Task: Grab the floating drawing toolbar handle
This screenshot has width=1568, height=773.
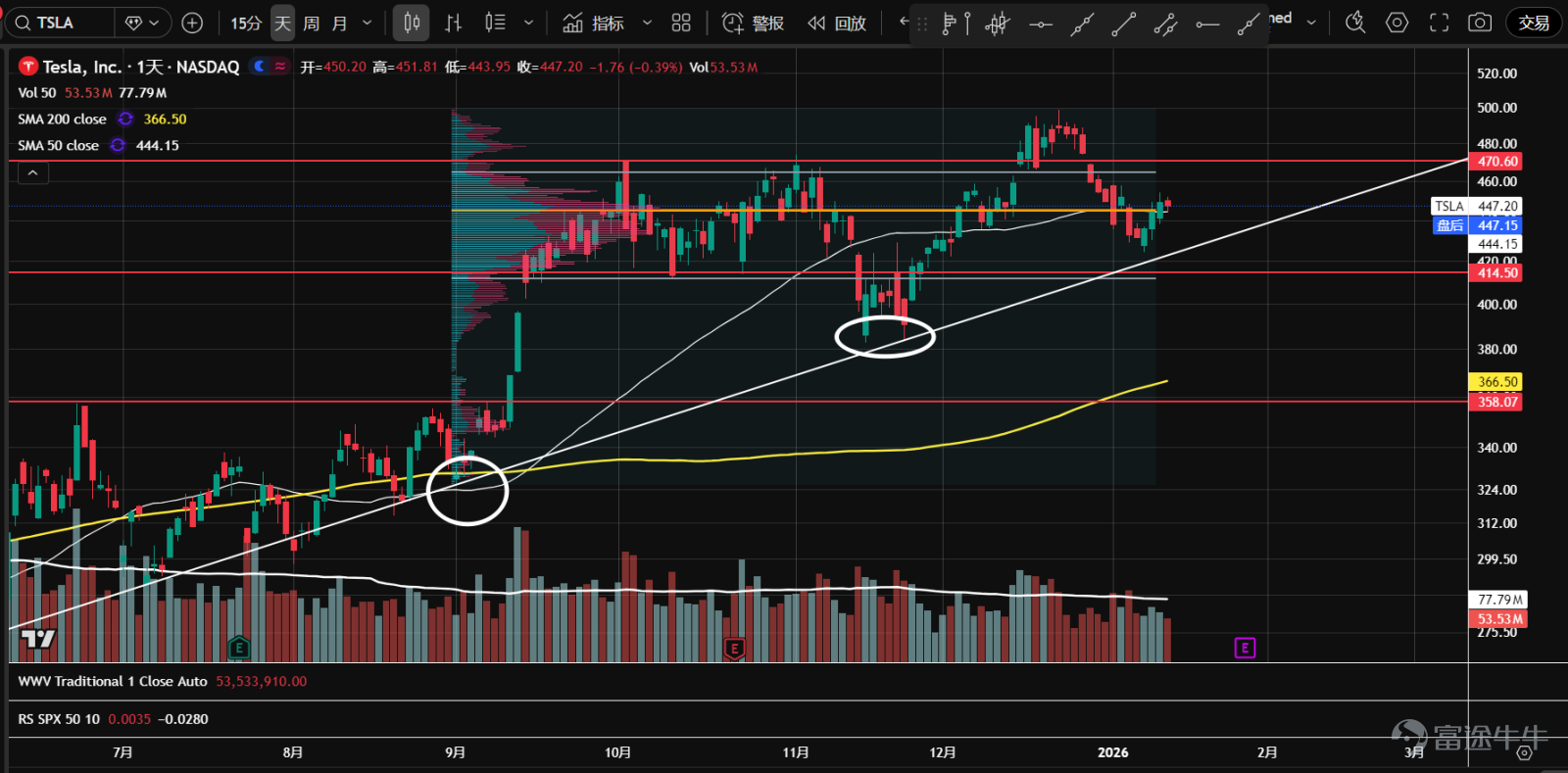Action: (922, 24)
